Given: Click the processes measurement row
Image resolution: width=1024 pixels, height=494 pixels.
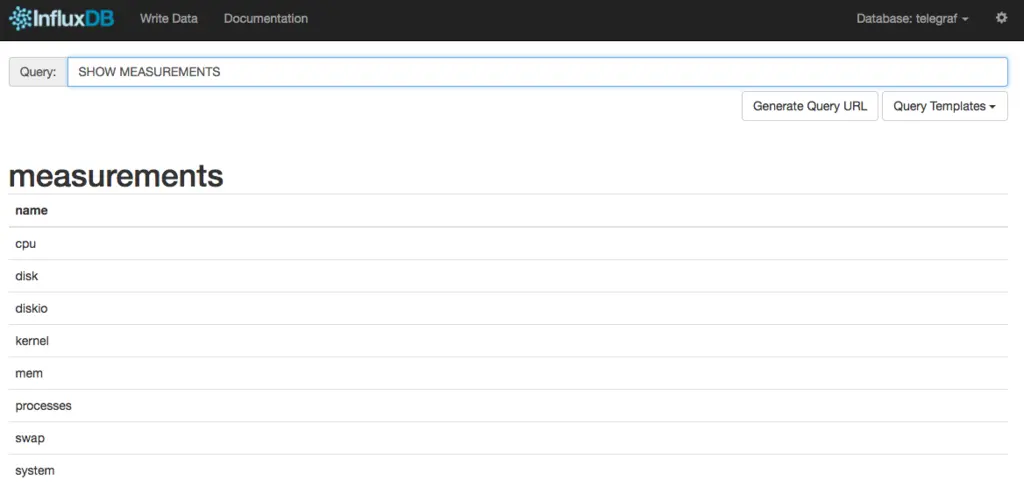Looking at the screenshot, I should tap(43, 406).
